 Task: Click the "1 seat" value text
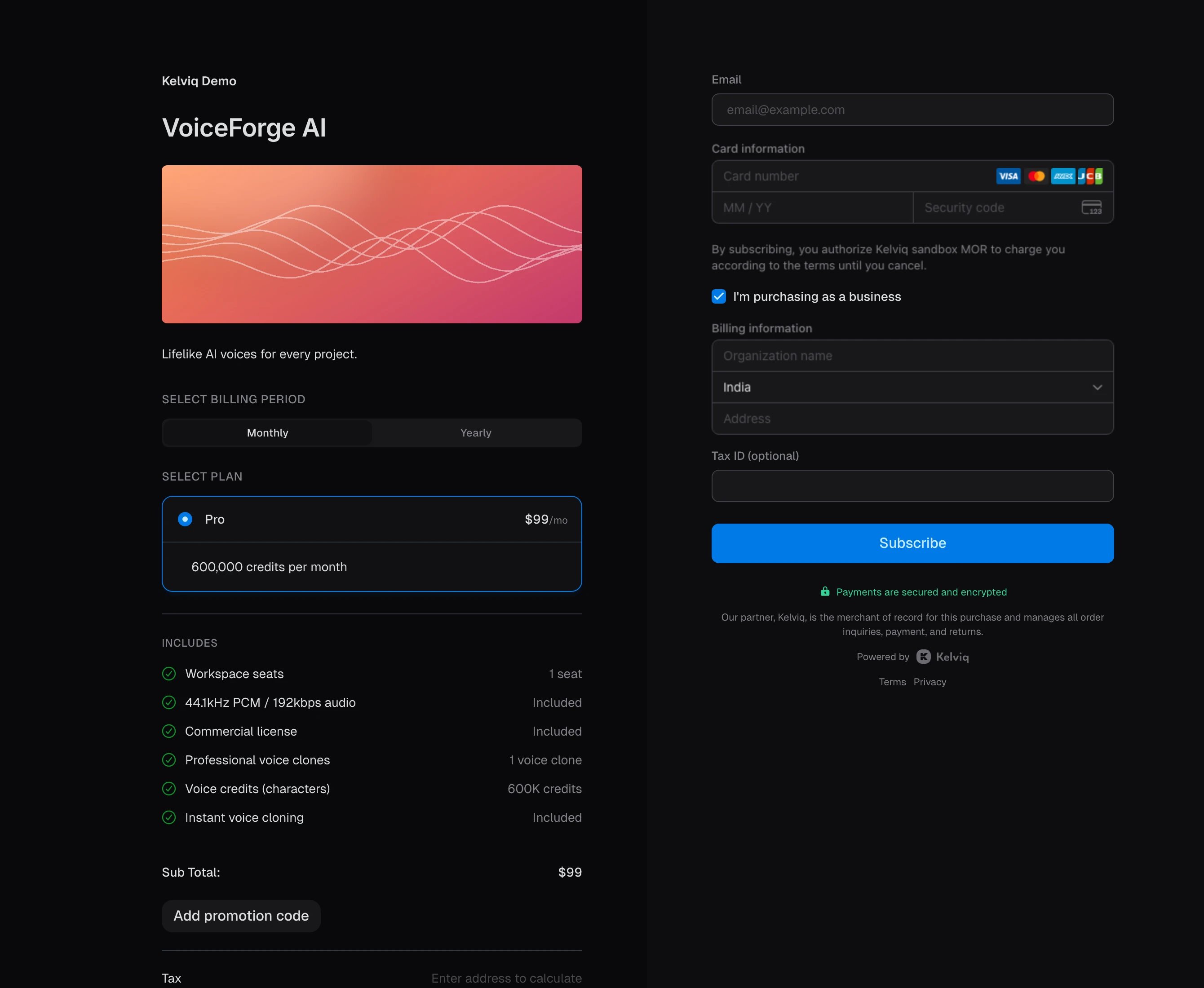tap(565, 674)
